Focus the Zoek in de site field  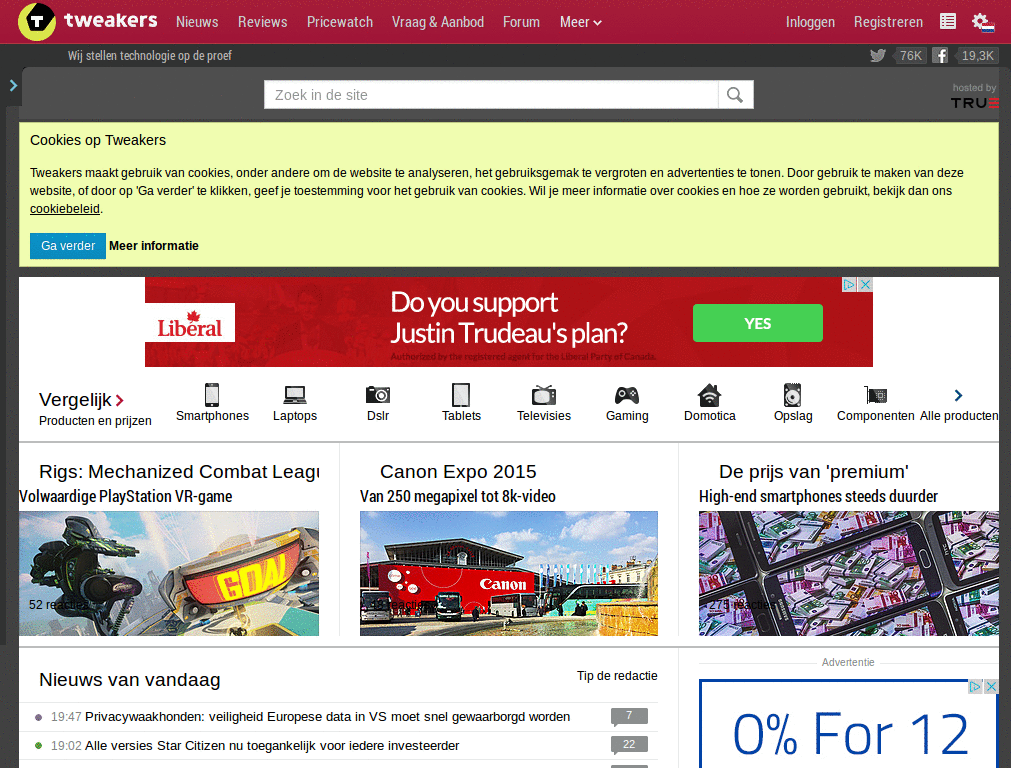click(491, 95)
